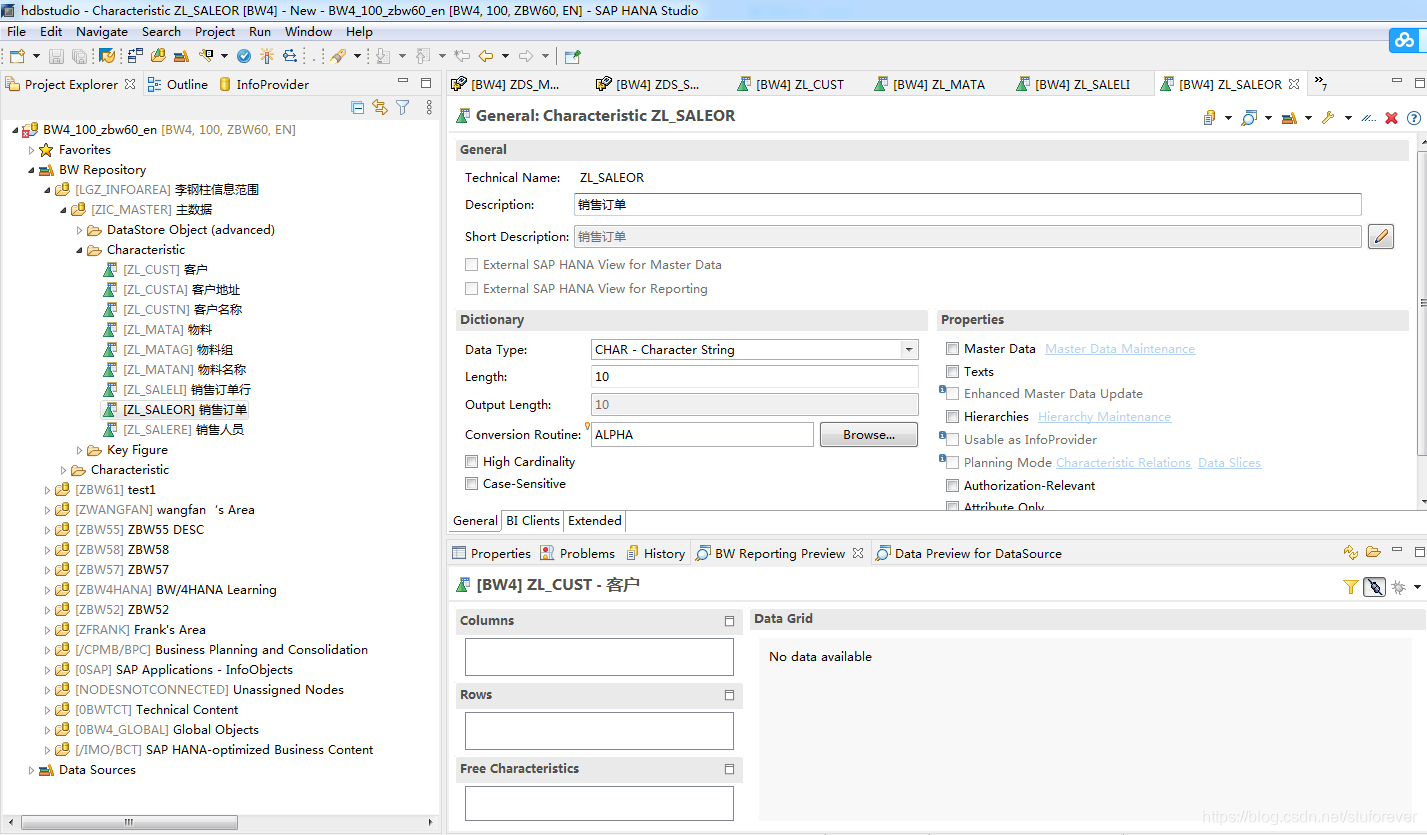Open the Data Slices link

click(1229, 462)
